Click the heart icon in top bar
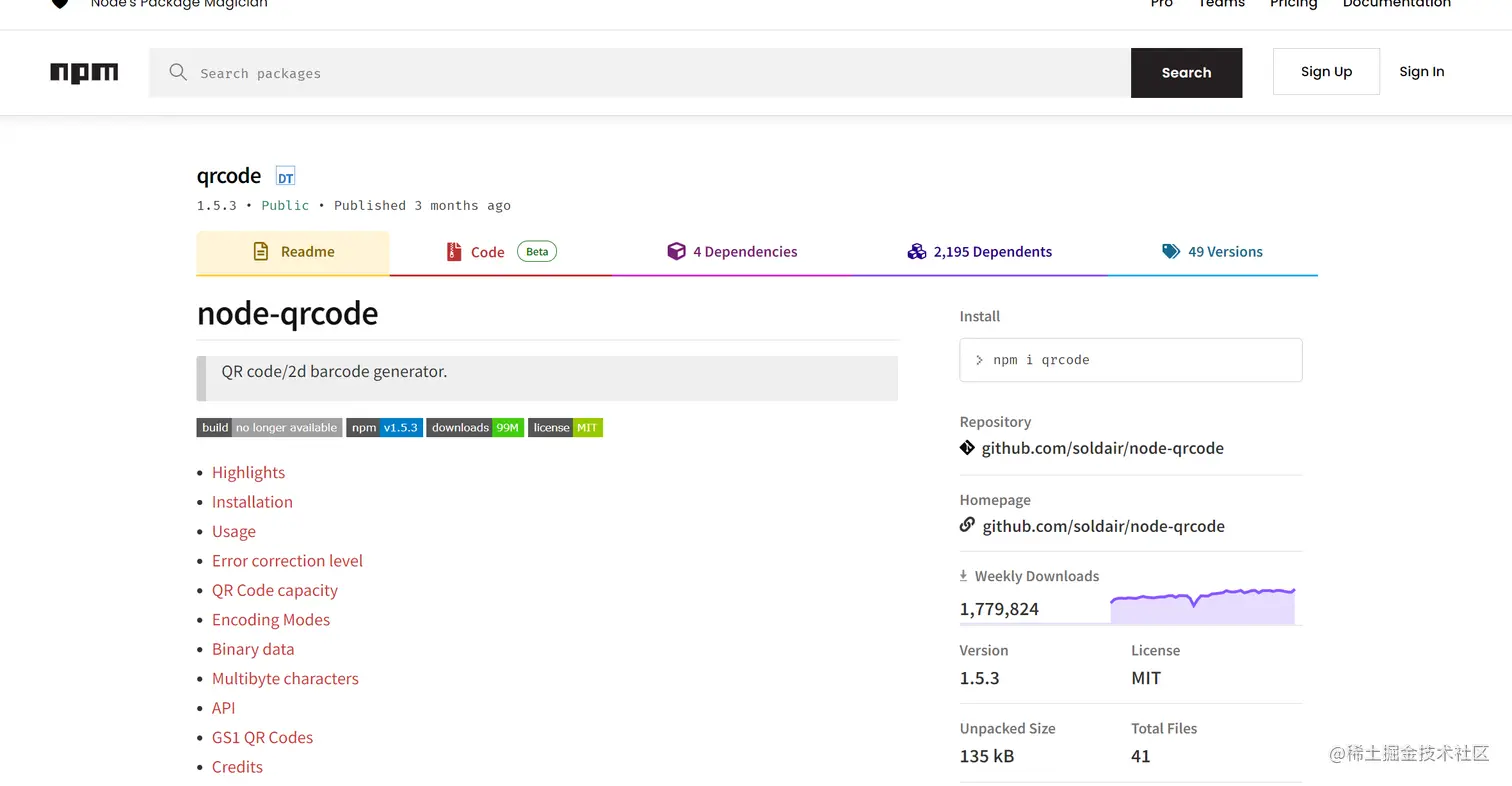 (60, 3)
